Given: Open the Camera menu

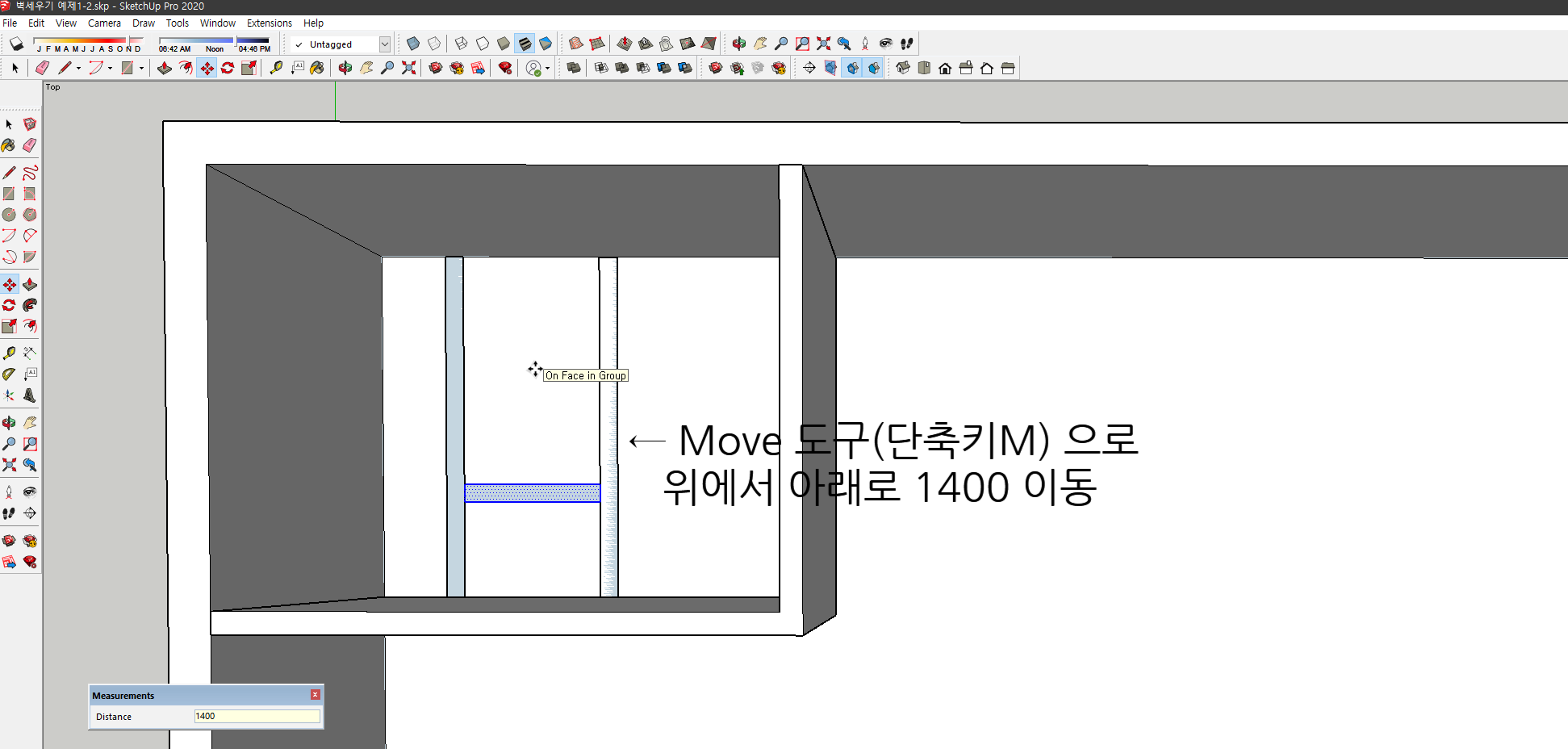Looking at the screenshot, I should click(104, 23).
